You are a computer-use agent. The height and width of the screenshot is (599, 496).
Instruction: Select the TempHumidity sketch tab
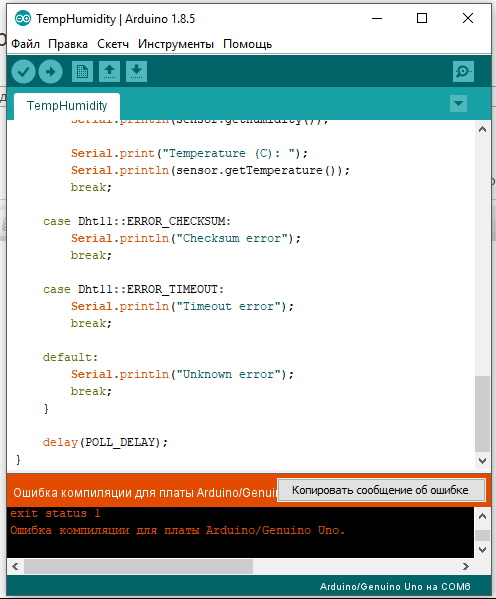[67, 106]
